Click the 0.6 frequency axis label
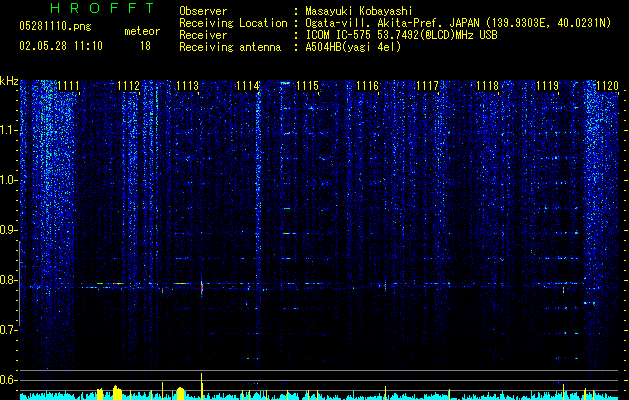 [x=9, y=380]
